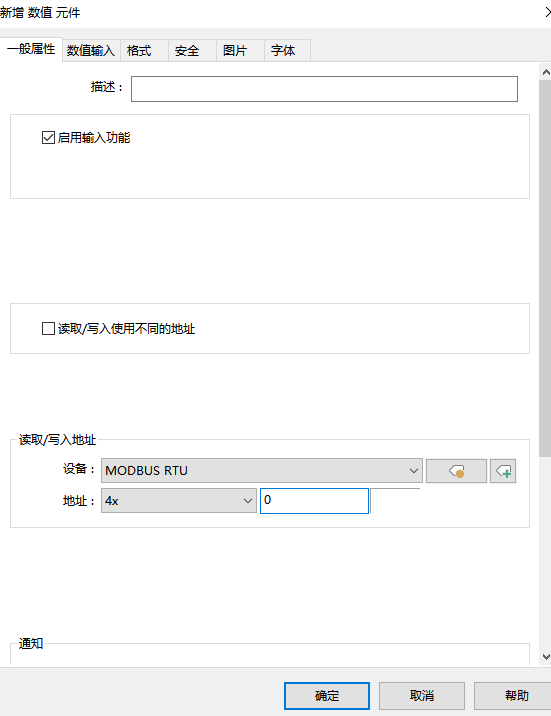Open the address tag library icon button
Viewport: 551px width, 716px height.
(x=456, y=471)
